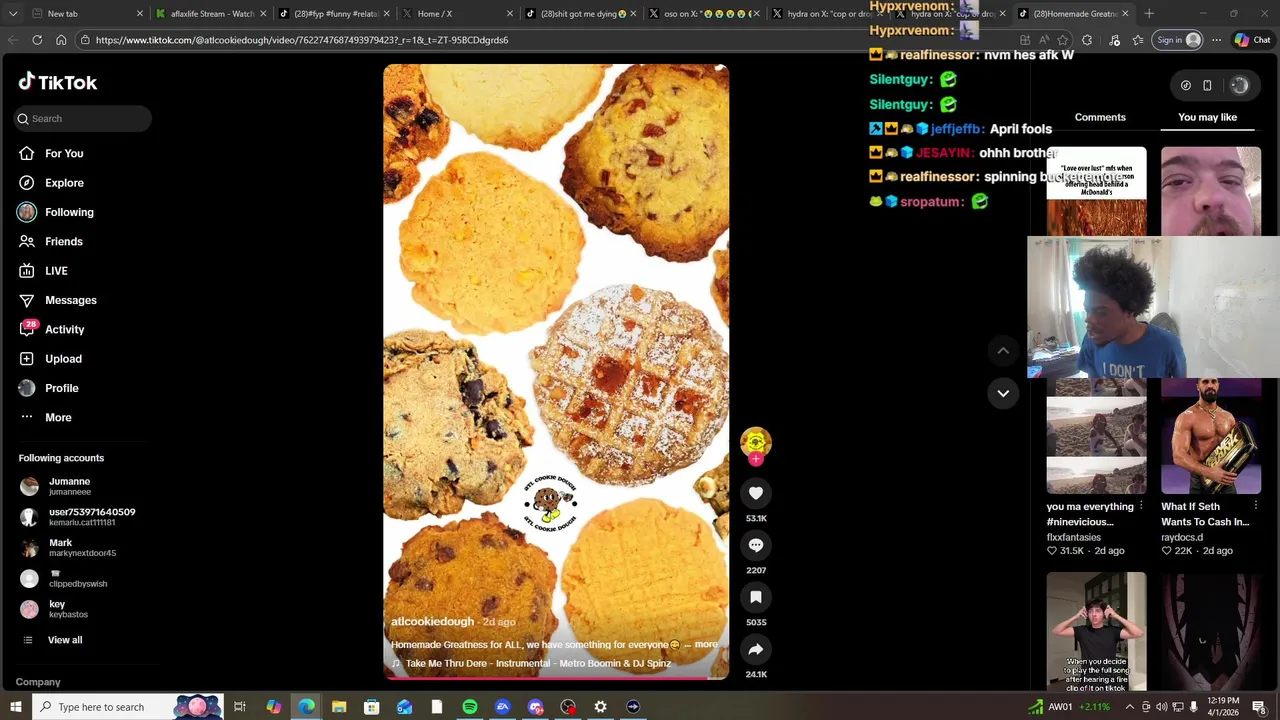Open a new browser tab

click(x=1149, y=14)
